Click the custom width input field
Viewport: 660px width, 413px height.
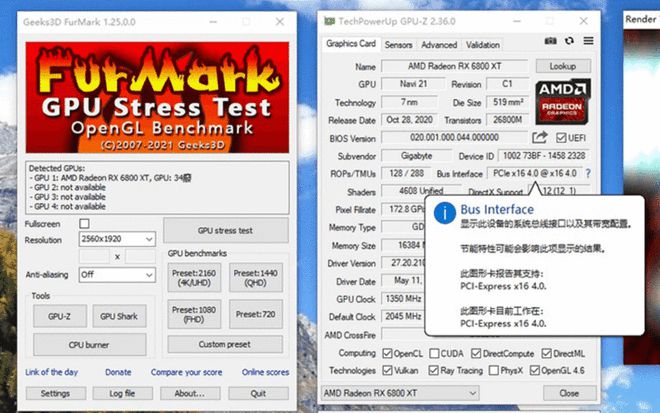(94, 256)
